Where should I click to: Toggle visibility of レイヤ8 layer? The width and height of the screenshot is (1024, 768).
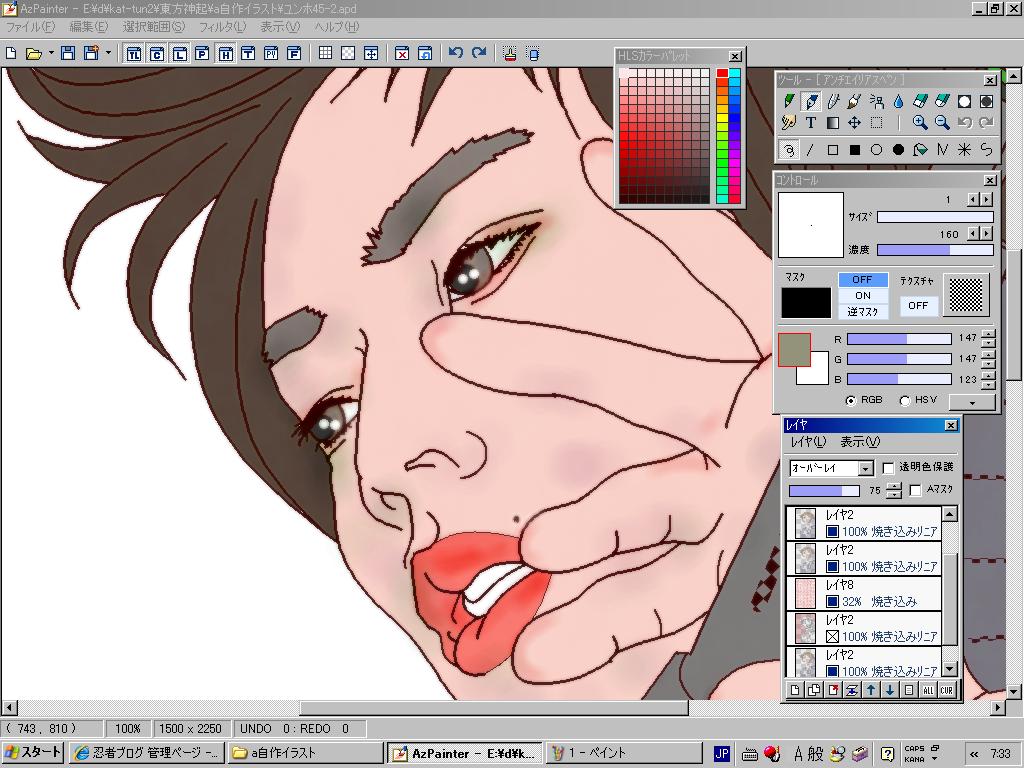click(x=832, y=602)
